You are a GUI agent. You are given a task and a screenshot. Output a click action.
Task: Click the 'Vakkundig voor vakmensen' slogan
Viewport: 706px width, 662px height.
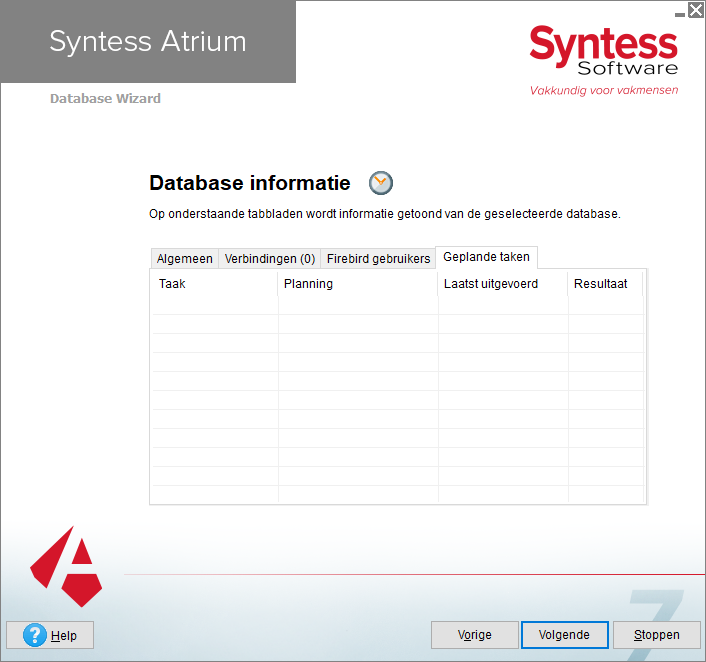click(x=604, y=91)
